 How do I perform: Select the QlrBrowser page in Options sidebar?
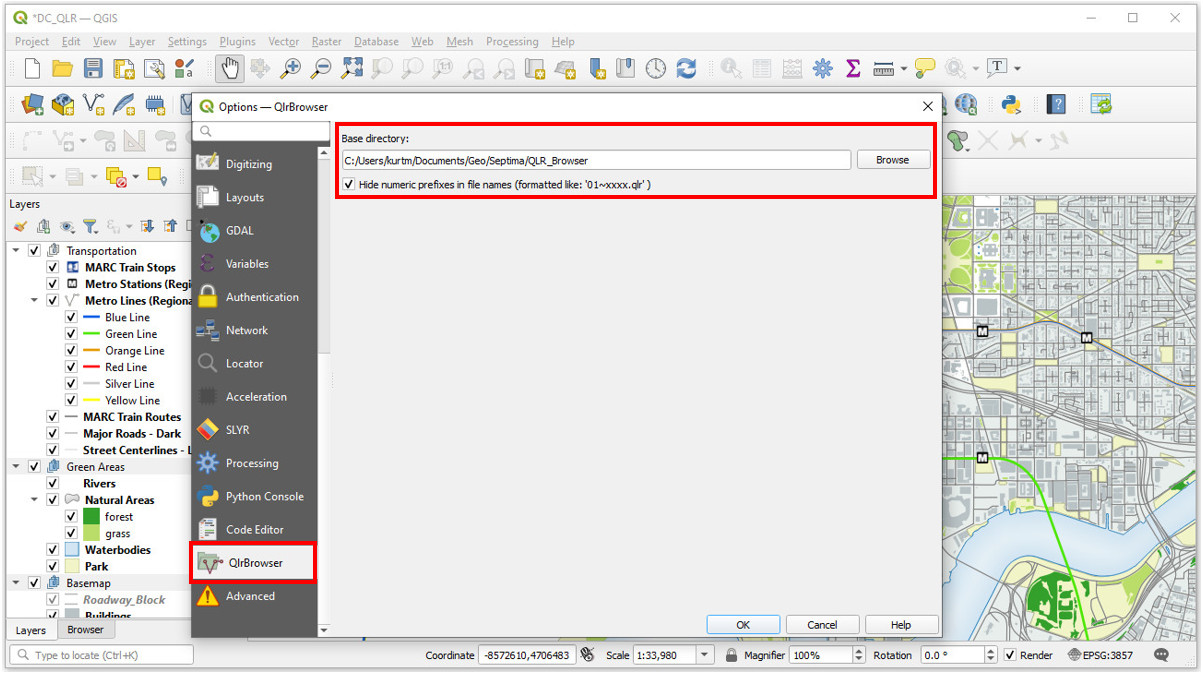(253, 562)
